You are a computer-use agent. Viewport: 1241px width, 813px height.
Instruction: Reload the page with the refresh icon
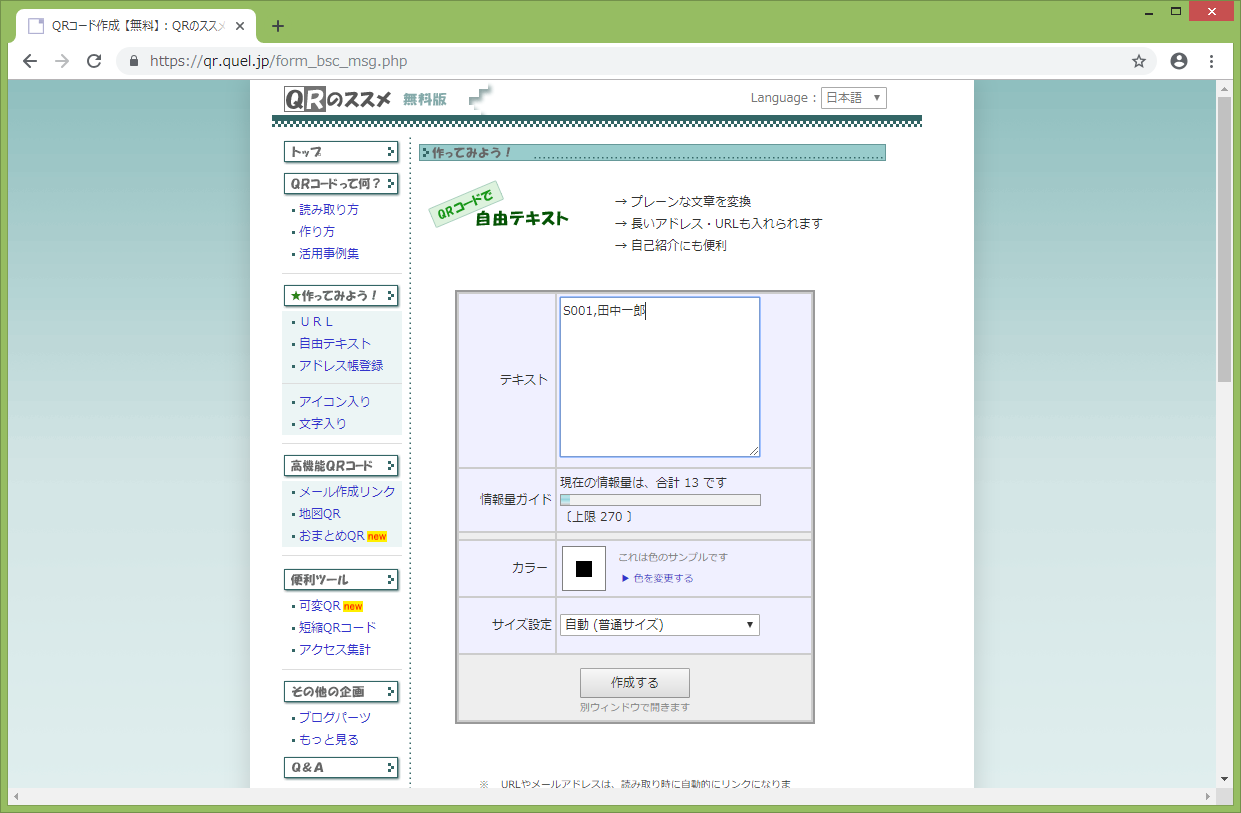(94, 61)
